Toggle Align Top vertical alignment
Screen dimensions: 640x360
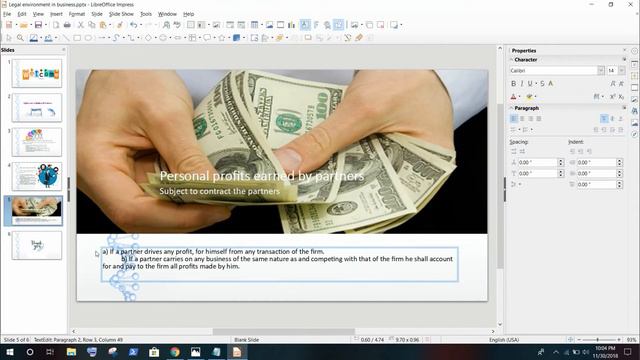[604, 119]
